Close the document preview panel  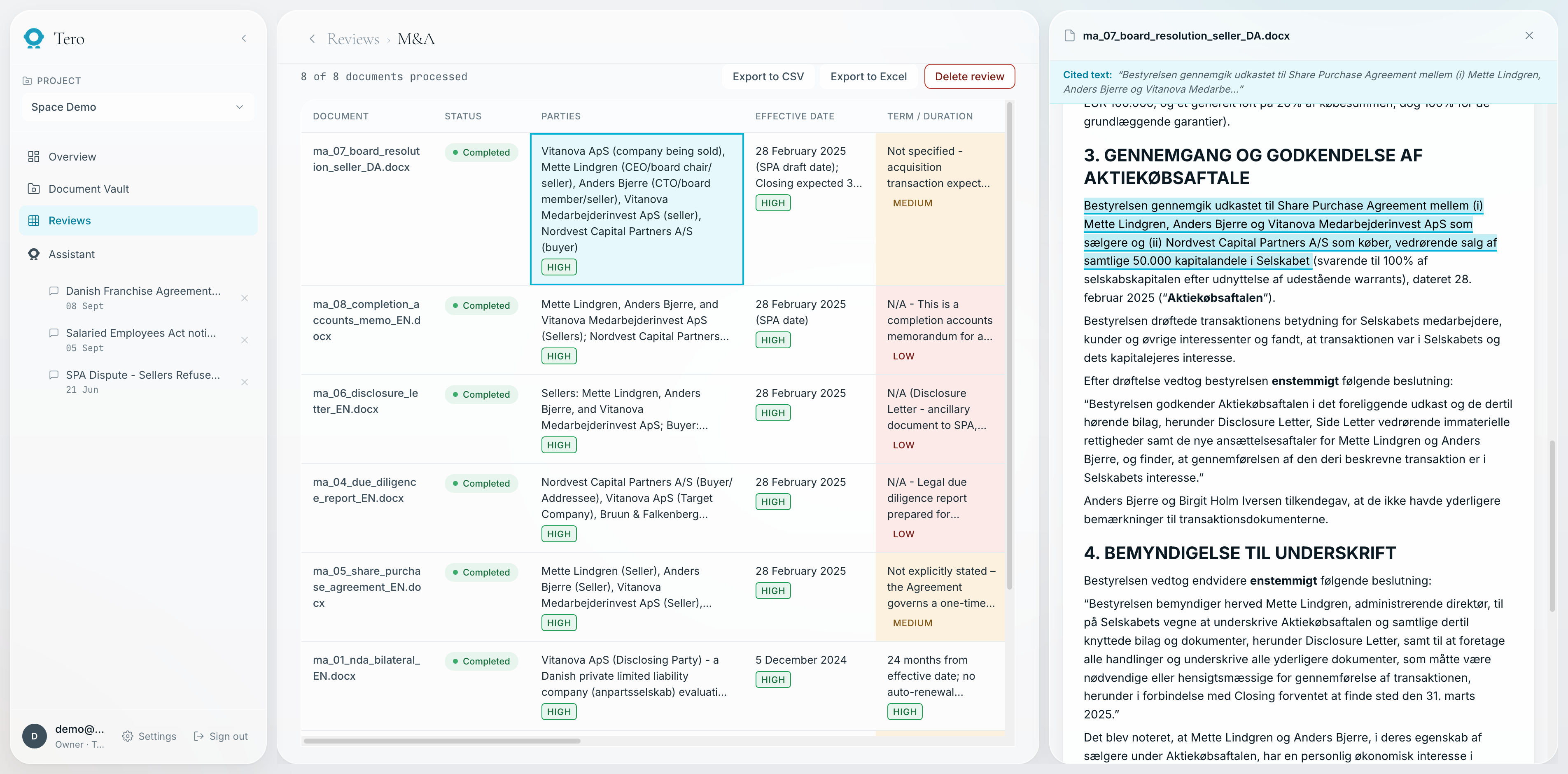pos(1529,35)
